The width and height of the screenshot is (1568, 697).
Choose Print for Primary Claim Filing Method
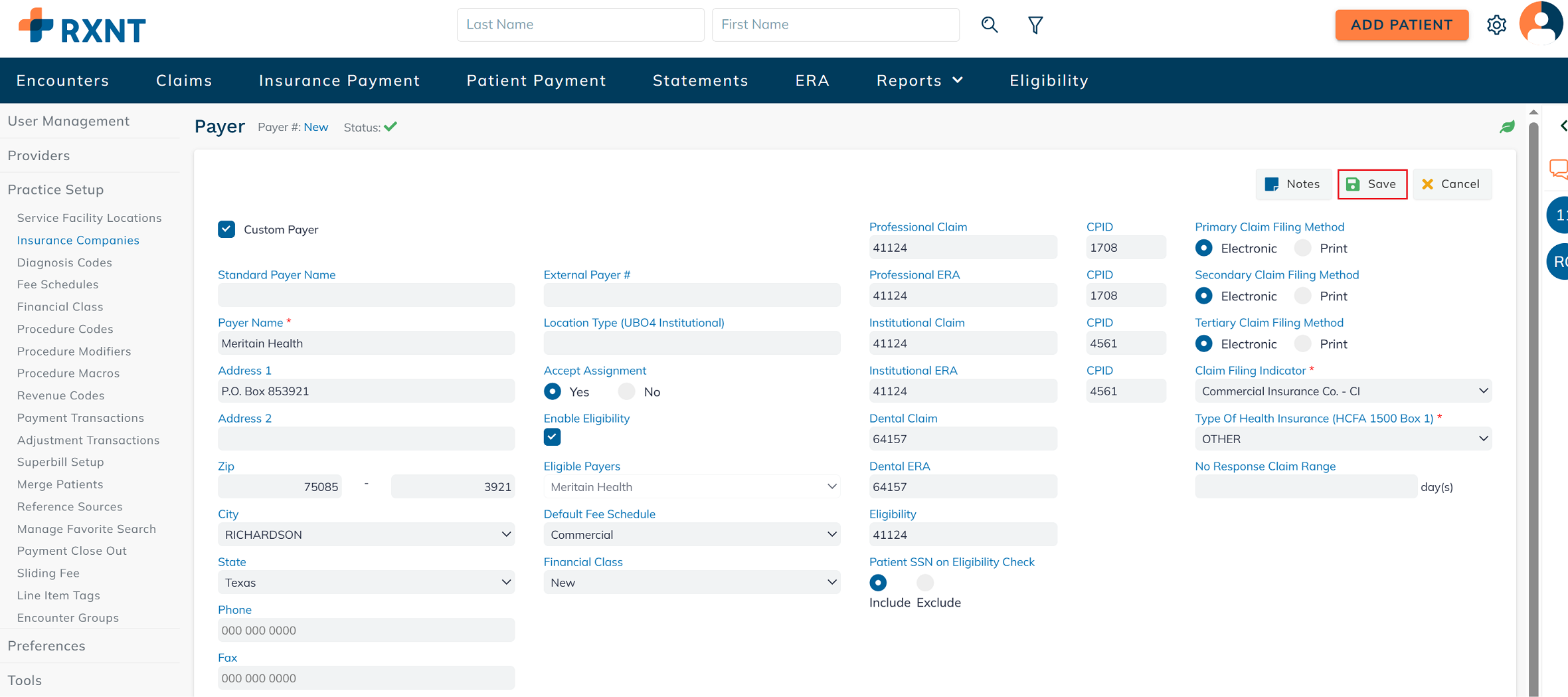point(1302,248)
